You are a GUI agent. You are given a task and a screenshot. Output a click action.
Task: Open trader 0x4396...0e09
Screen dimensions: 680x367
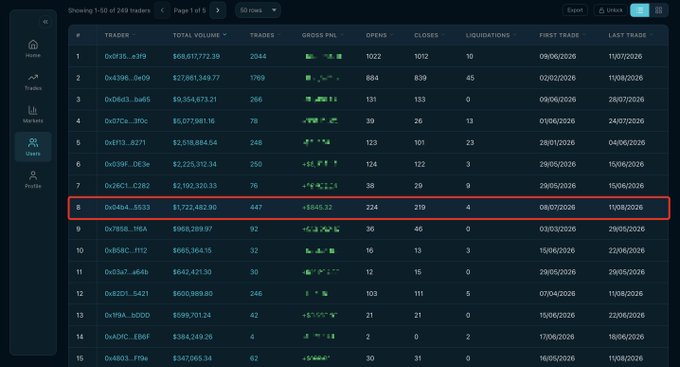tap(127, 78)
